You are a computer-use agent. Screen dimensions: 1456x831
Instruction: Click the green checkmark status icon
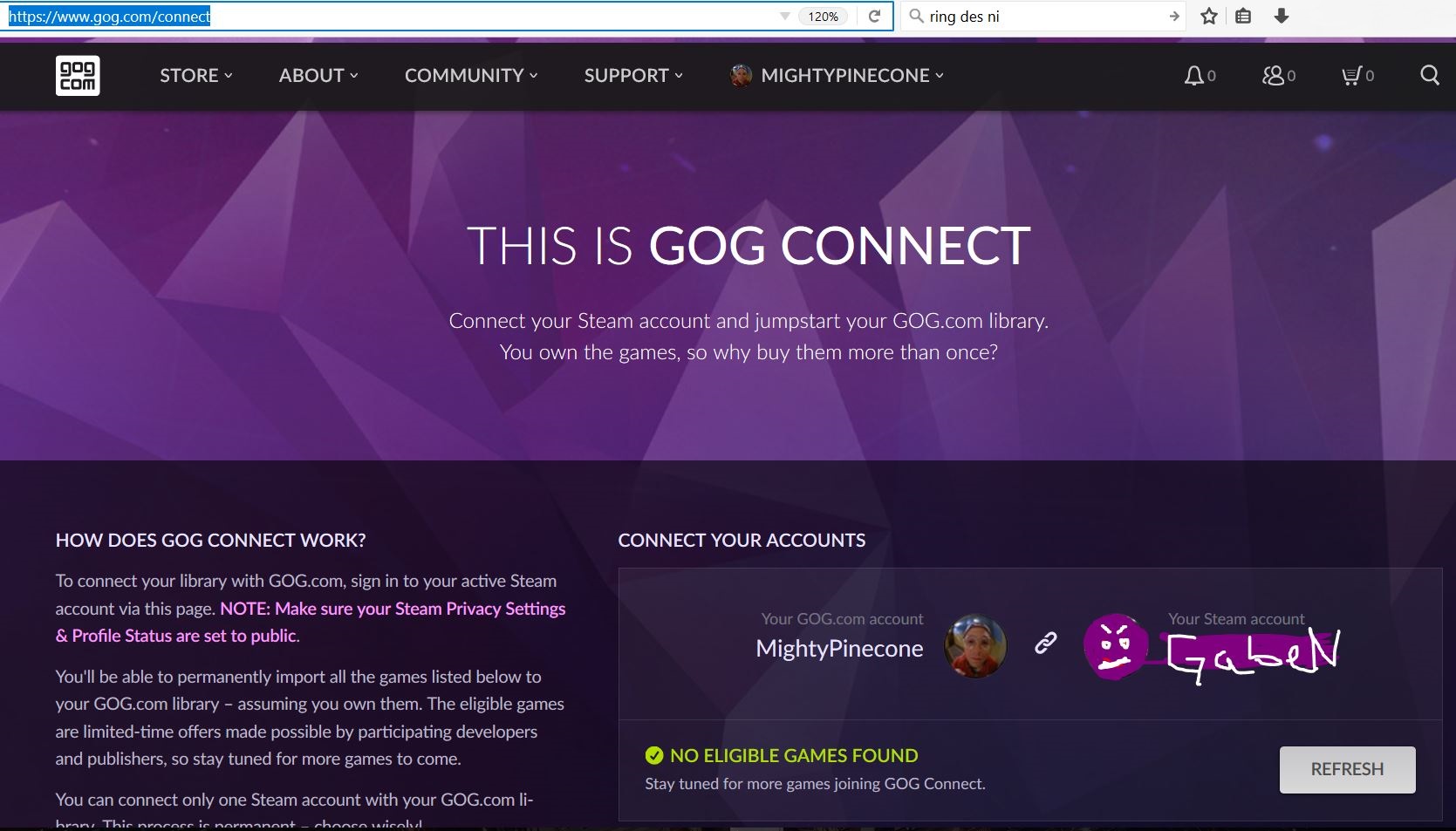[x=653, y=755]
